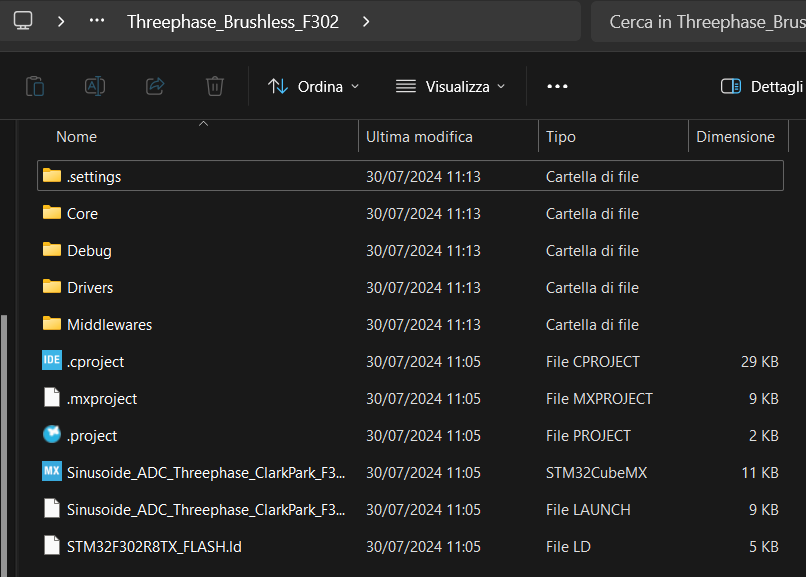Select the STM32F302R8TX_FLASH.ld file name
This screenshot has height=577, width=806.
pos(154,547)
